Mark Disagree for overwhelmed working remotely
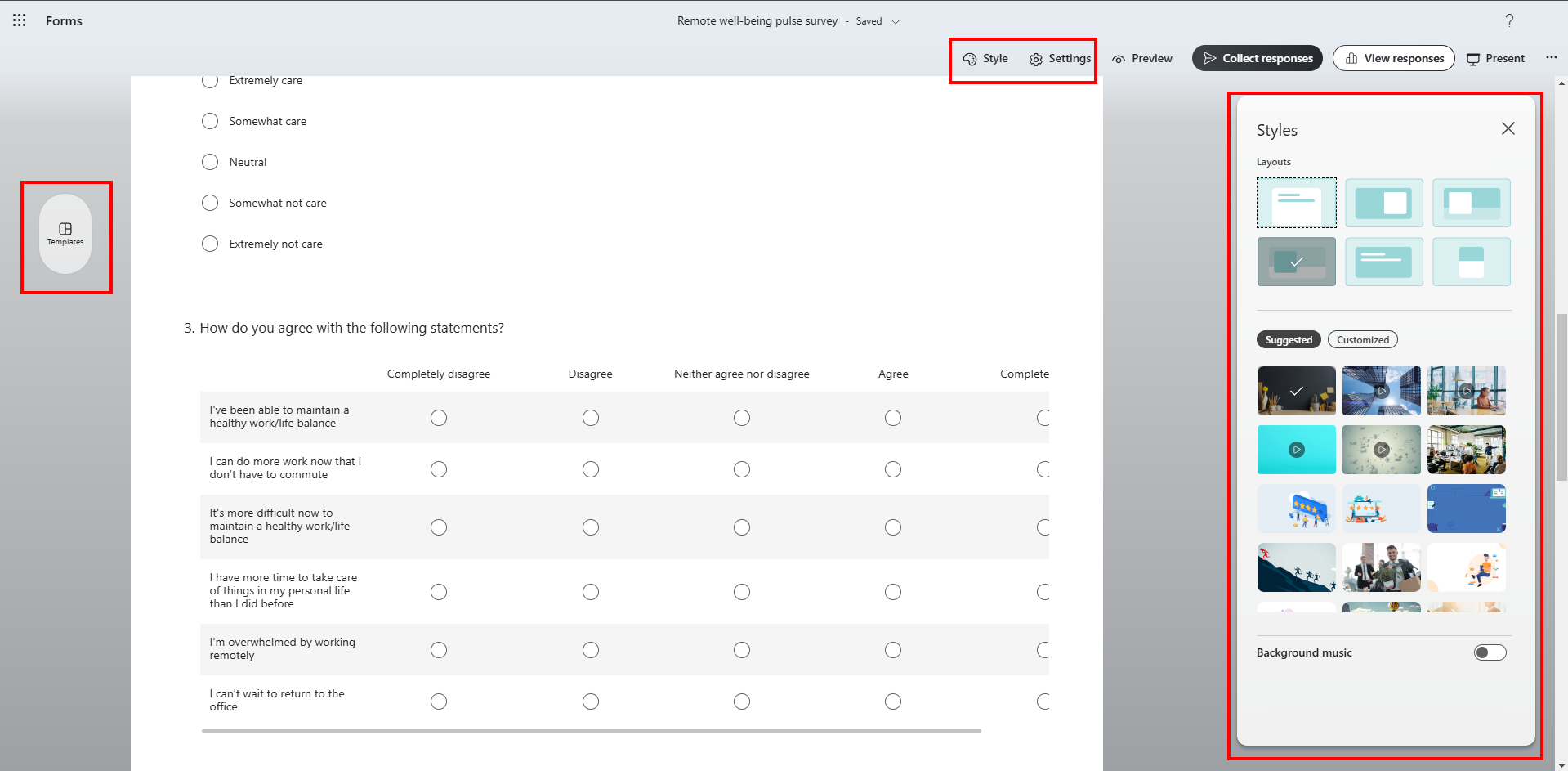This screenshot has width=1568, height=771. pos(591,650)
